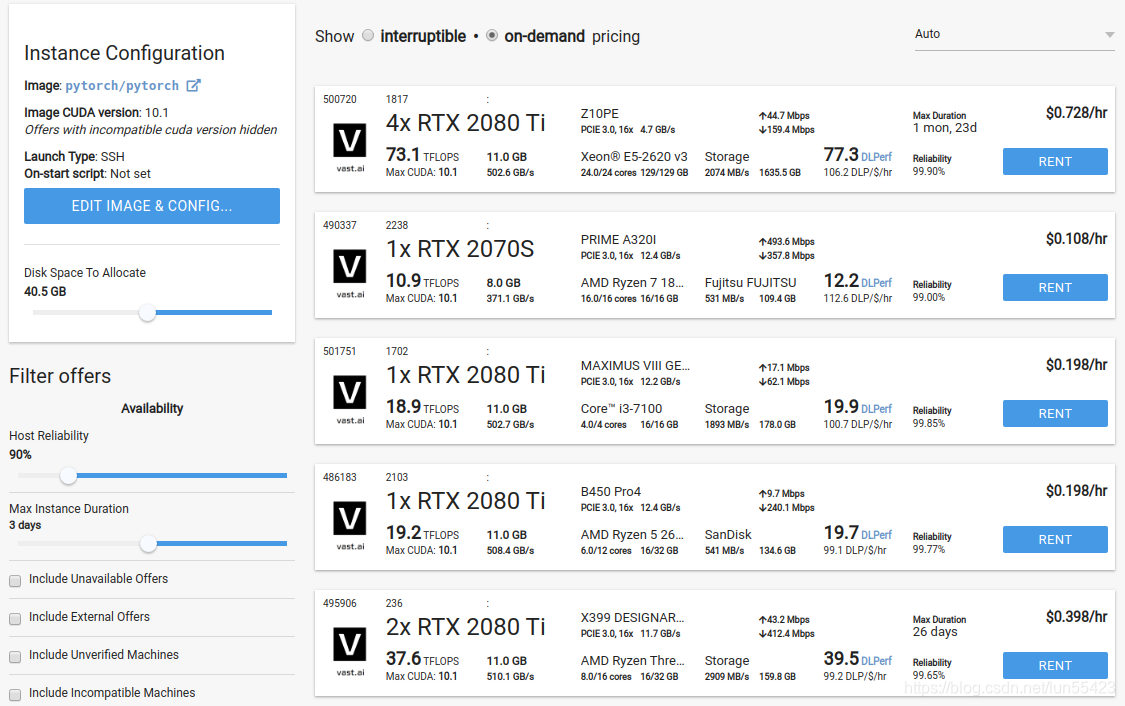1125x706 pixels.
Task: Enable Include Unverified Machines checkbox
Action: click(x=15, y=656)
